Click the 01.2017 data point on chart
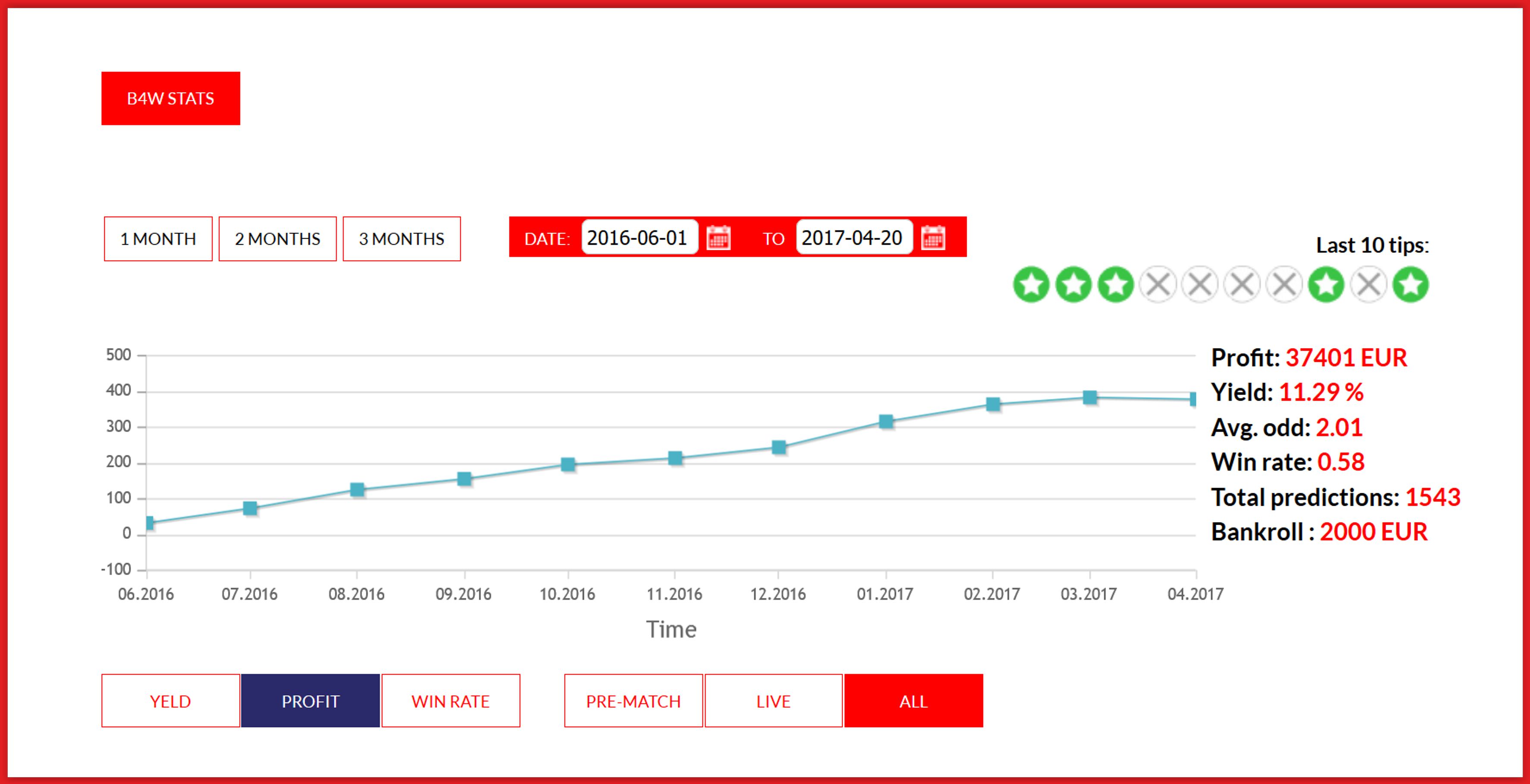Viewport: 1530px width, 784px height. (x=886, y=421)
